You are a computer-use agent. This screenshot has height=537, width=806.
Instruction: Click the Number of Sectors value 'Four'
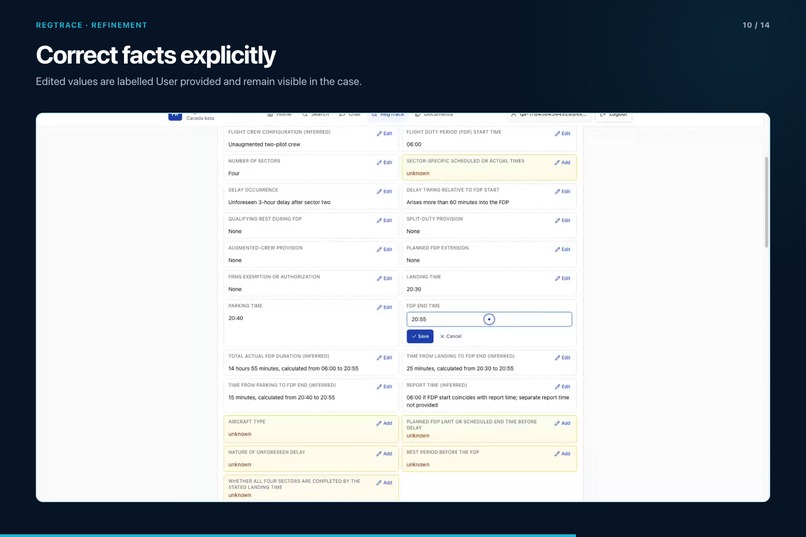point(234,174)
